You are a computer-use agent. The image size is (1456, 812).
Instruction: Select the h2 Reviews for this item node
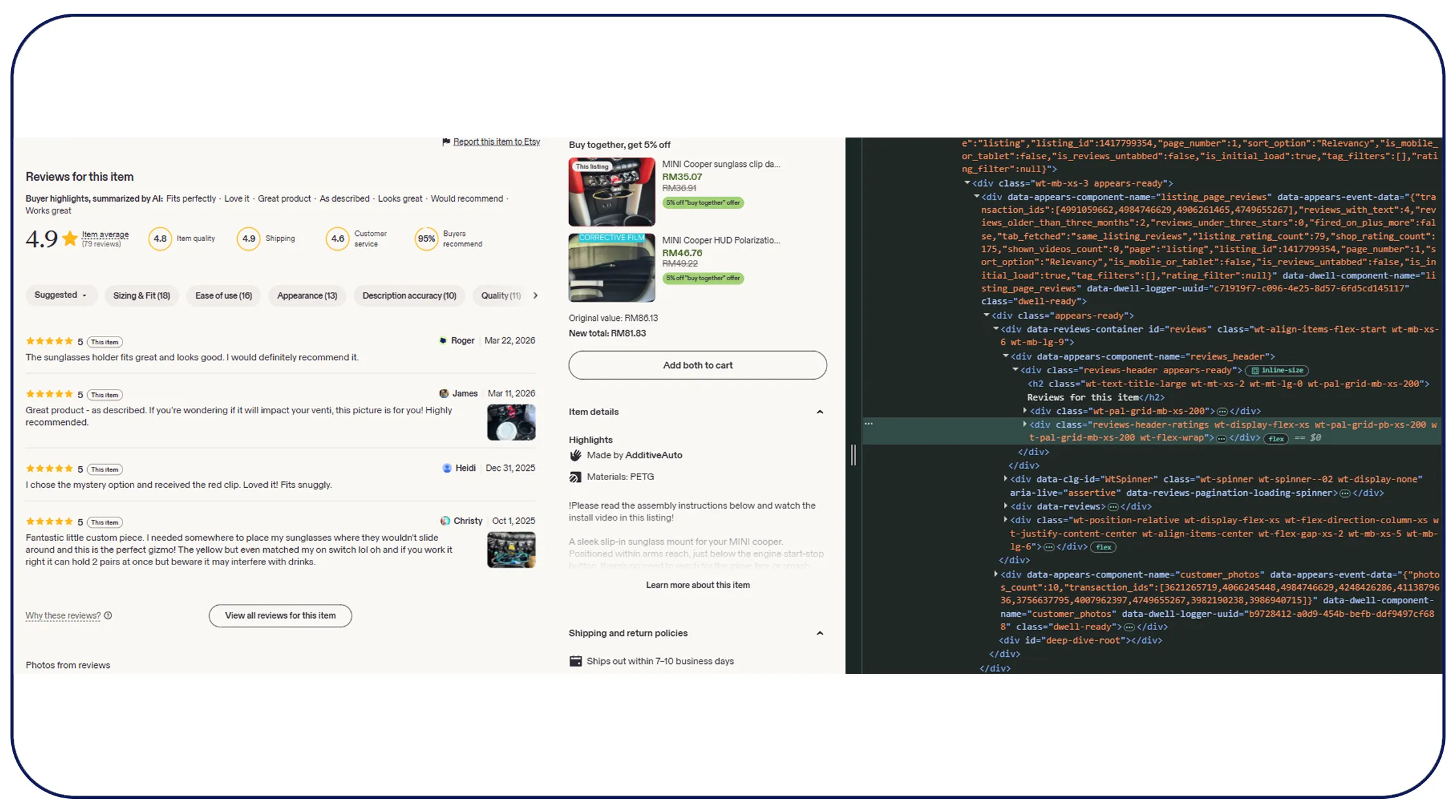click(x=1228, y=390)
